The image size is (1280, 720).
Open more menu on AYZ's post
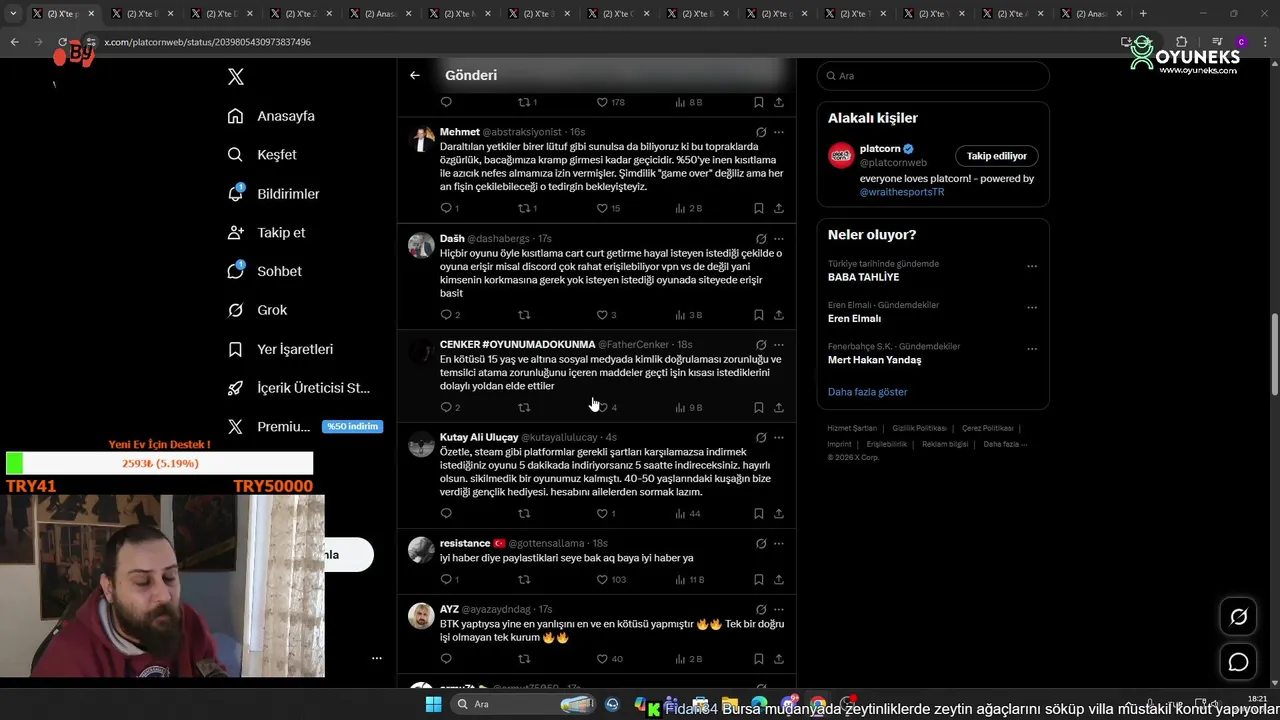click(x=778, y=609)
